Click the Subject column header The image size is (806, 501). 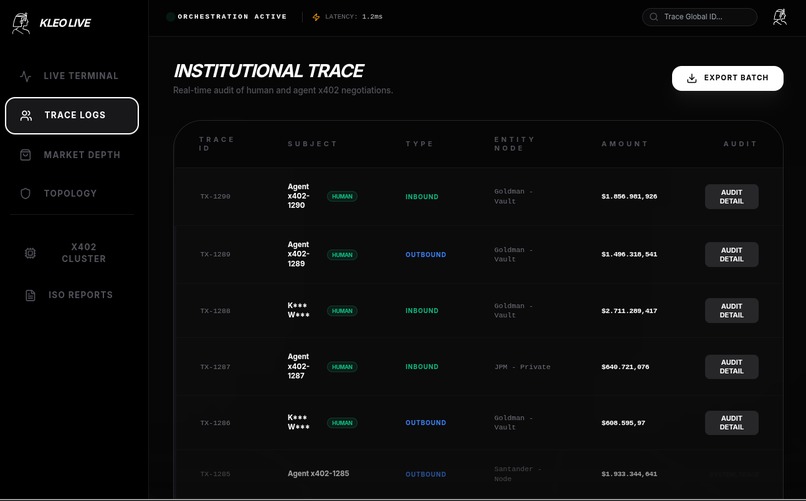(312, 144)
